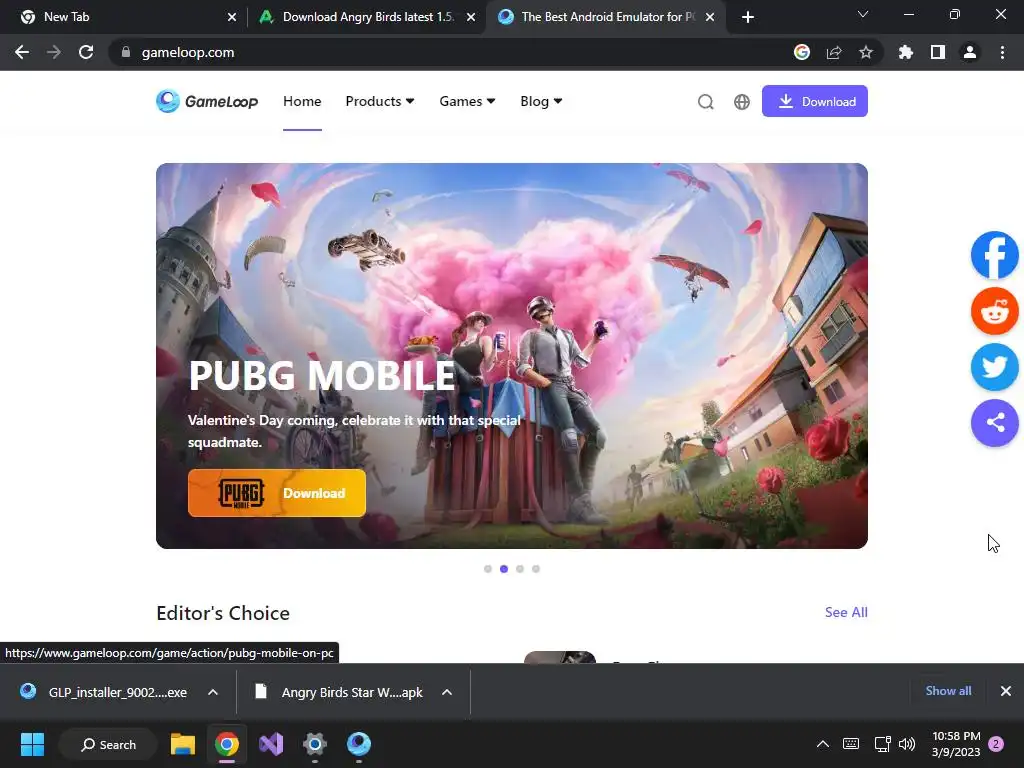Open the notification badge in taskbar

pos(997,744)
